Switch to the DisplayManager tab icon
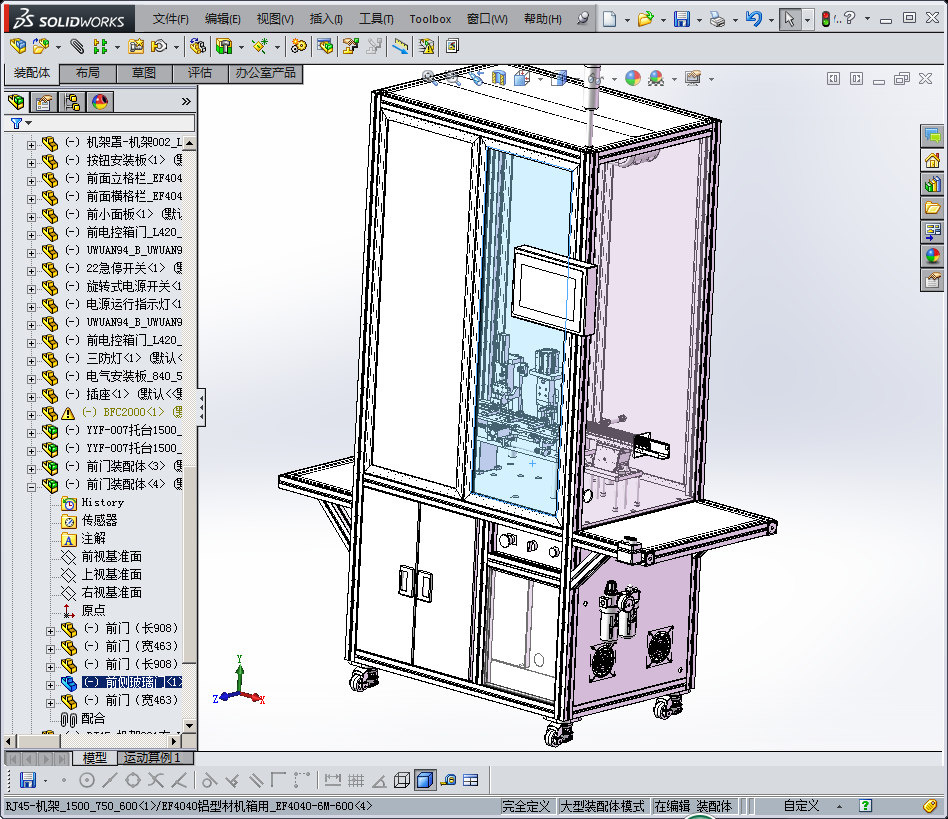Screen dimensions: 948x819 click(x=100, y=102)
